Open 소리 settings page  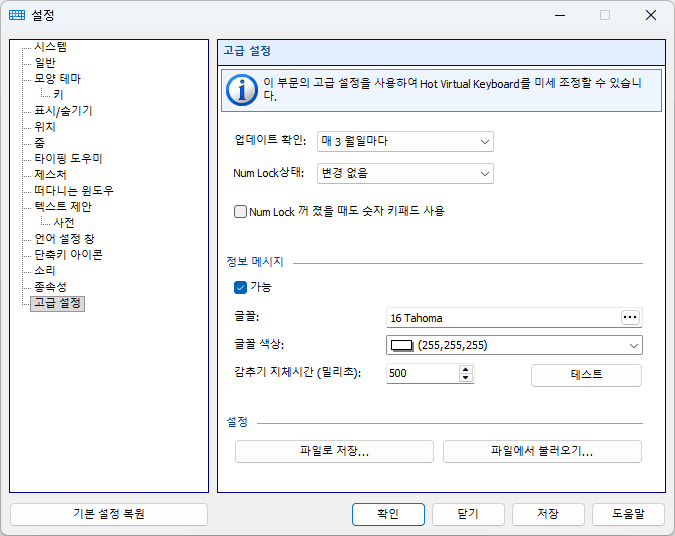45,271
